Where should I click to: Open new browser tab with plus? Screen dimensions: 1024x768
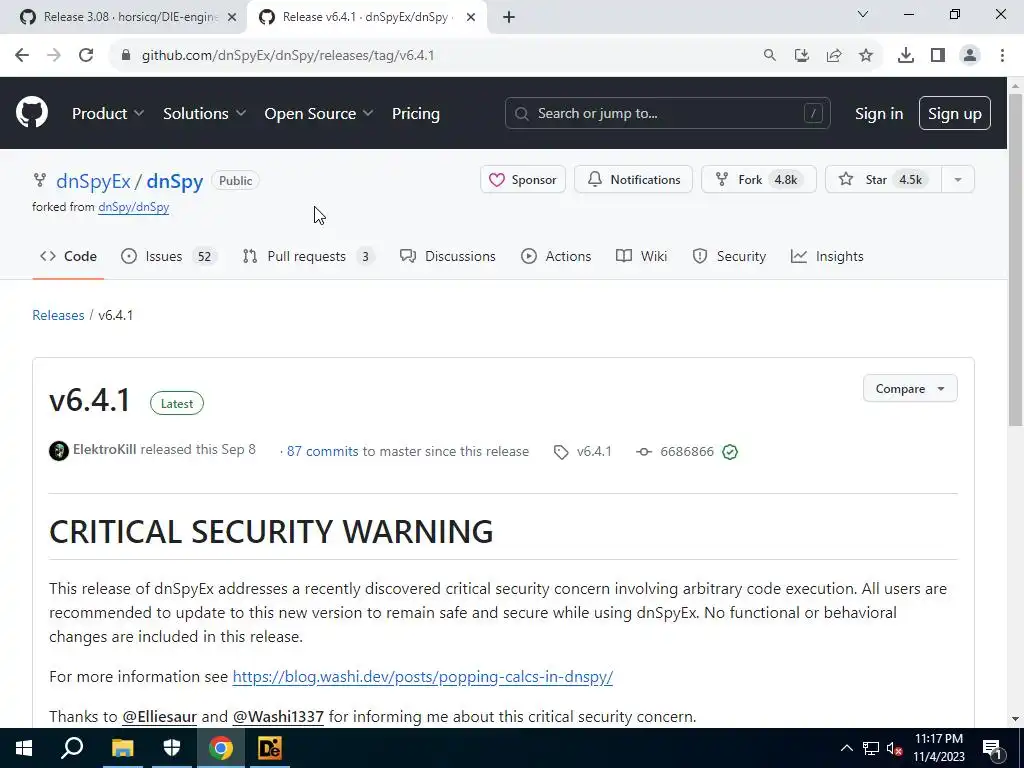coord(509,17)
